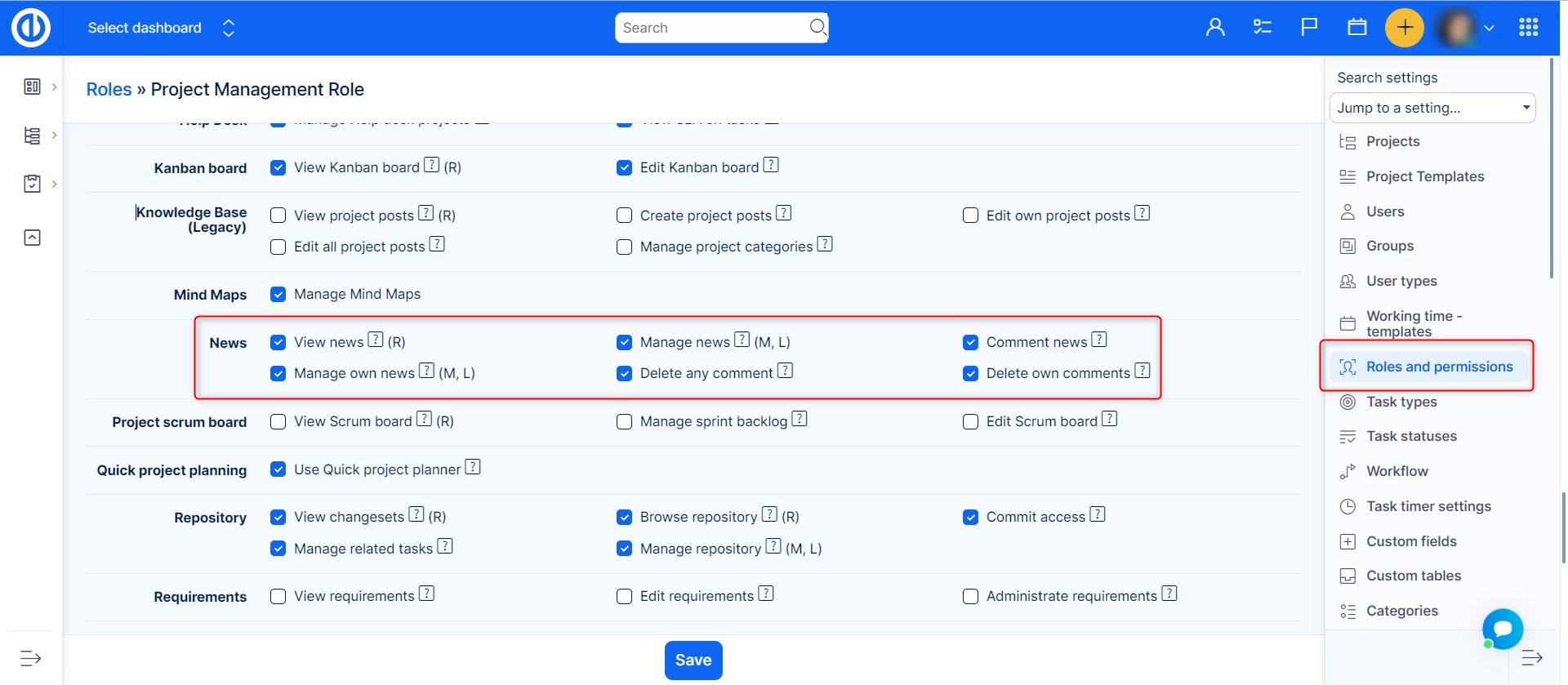1568x685 pixels.
Task: Open the flag icon in header
Action: pos(1309,28)
